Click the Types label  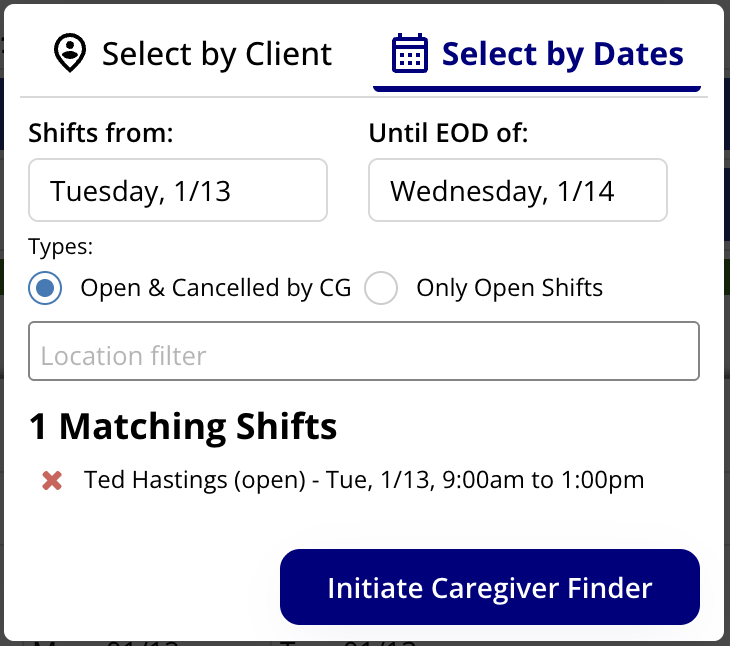61,247
